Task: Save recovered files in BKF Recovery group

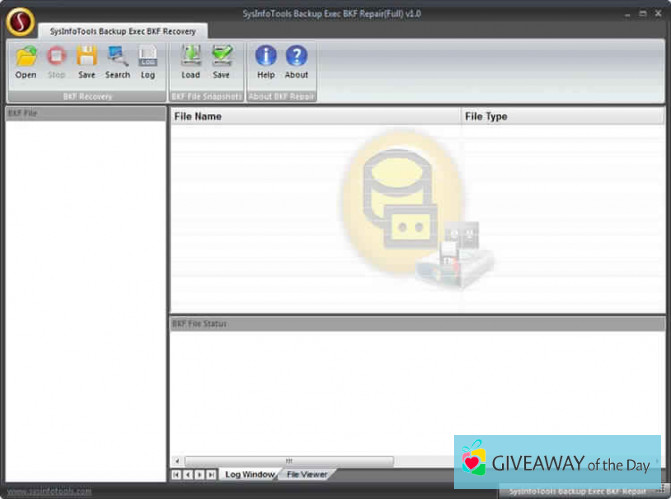Action: (87, 60)
